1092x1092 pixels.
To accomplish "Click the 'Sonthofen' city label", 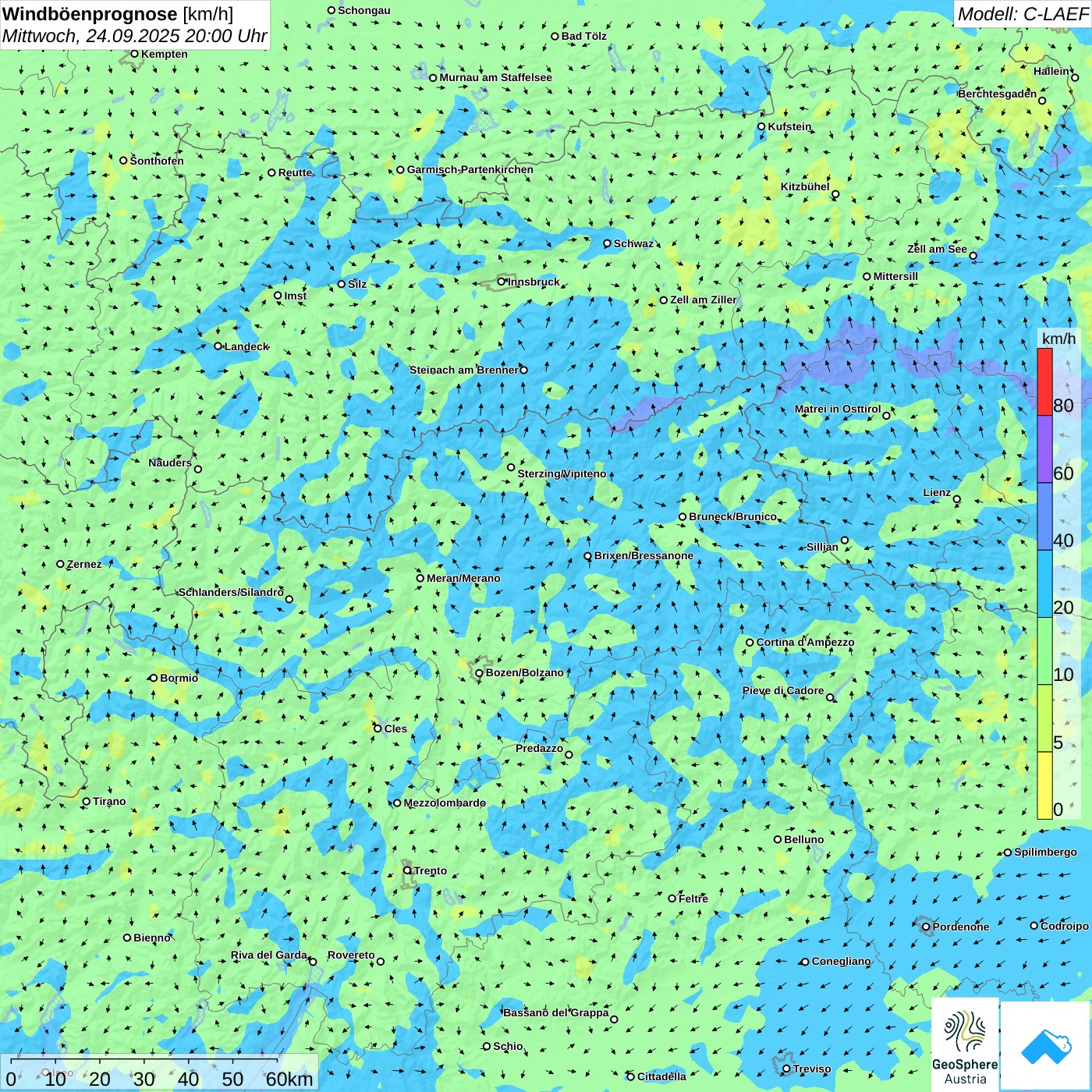I will [x=157, y=161].
